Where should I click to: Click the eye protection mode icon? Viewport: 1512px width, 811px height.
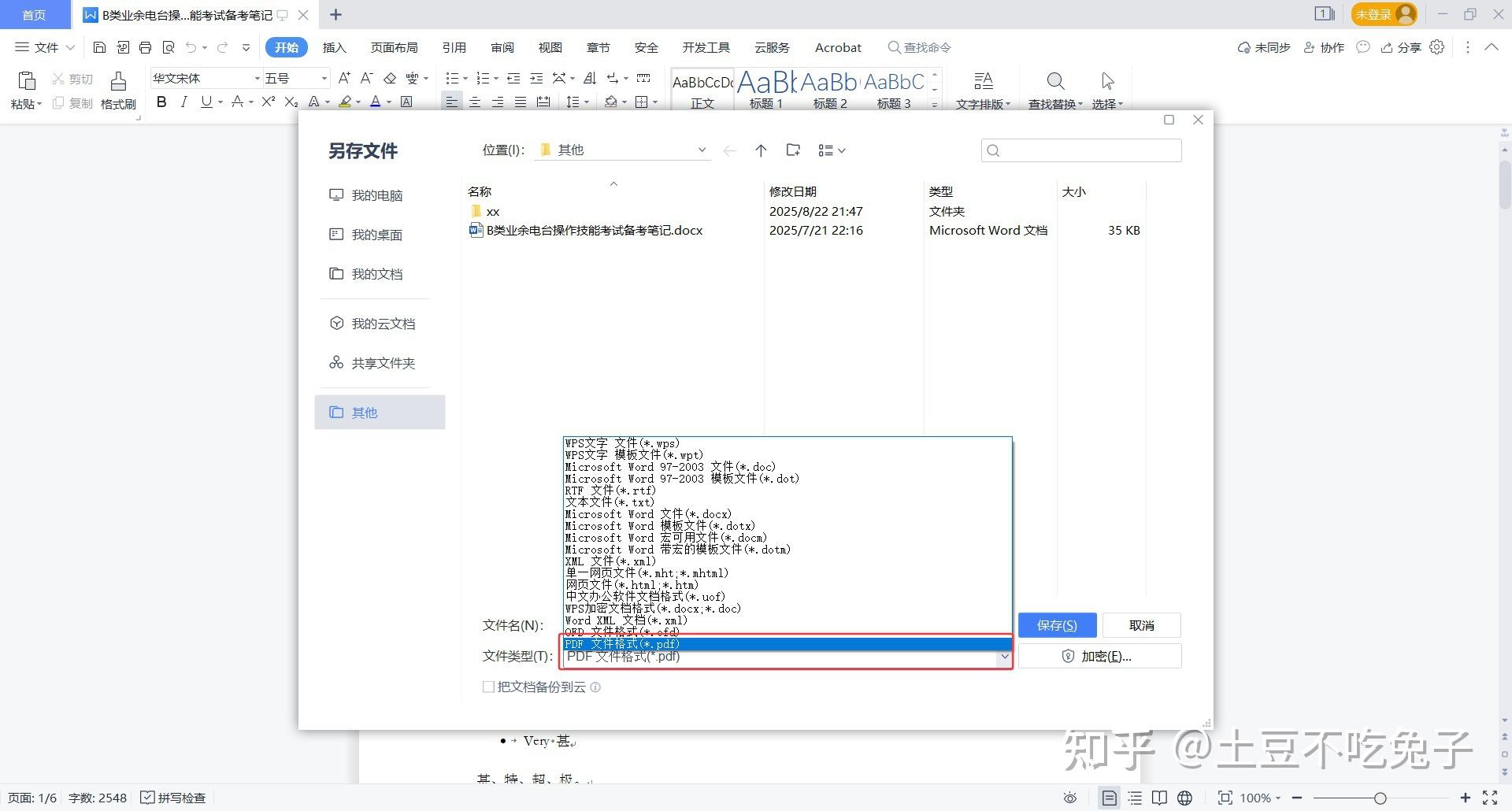(x=1069, y=798)
